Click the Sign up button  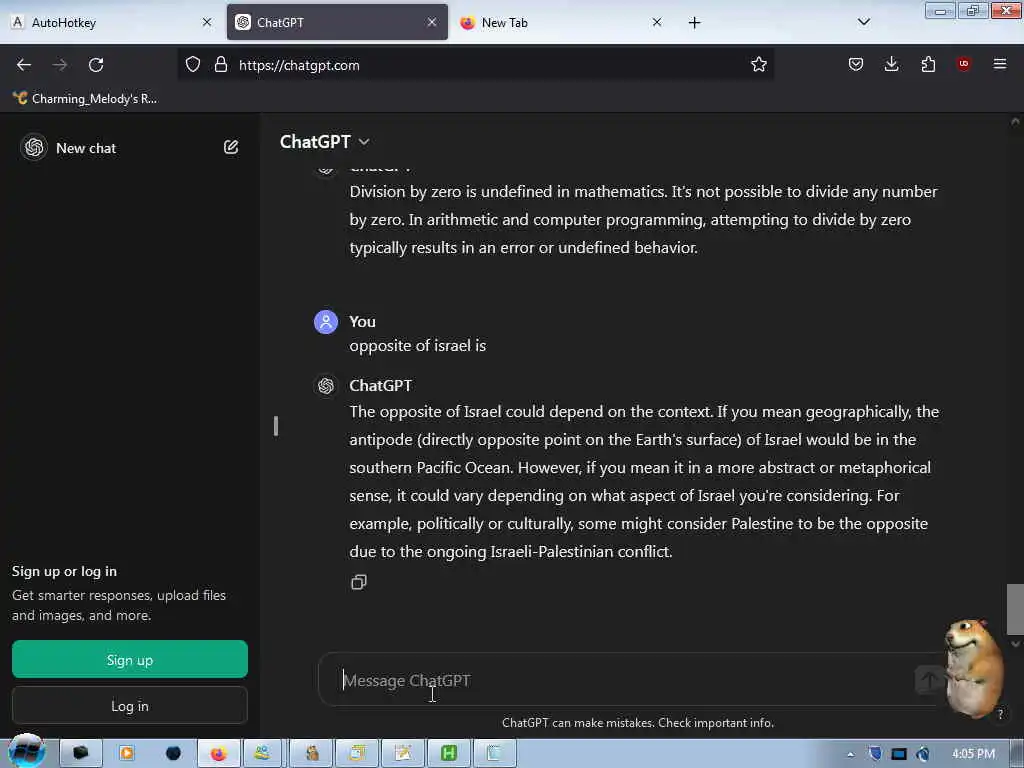coord(130,659)
